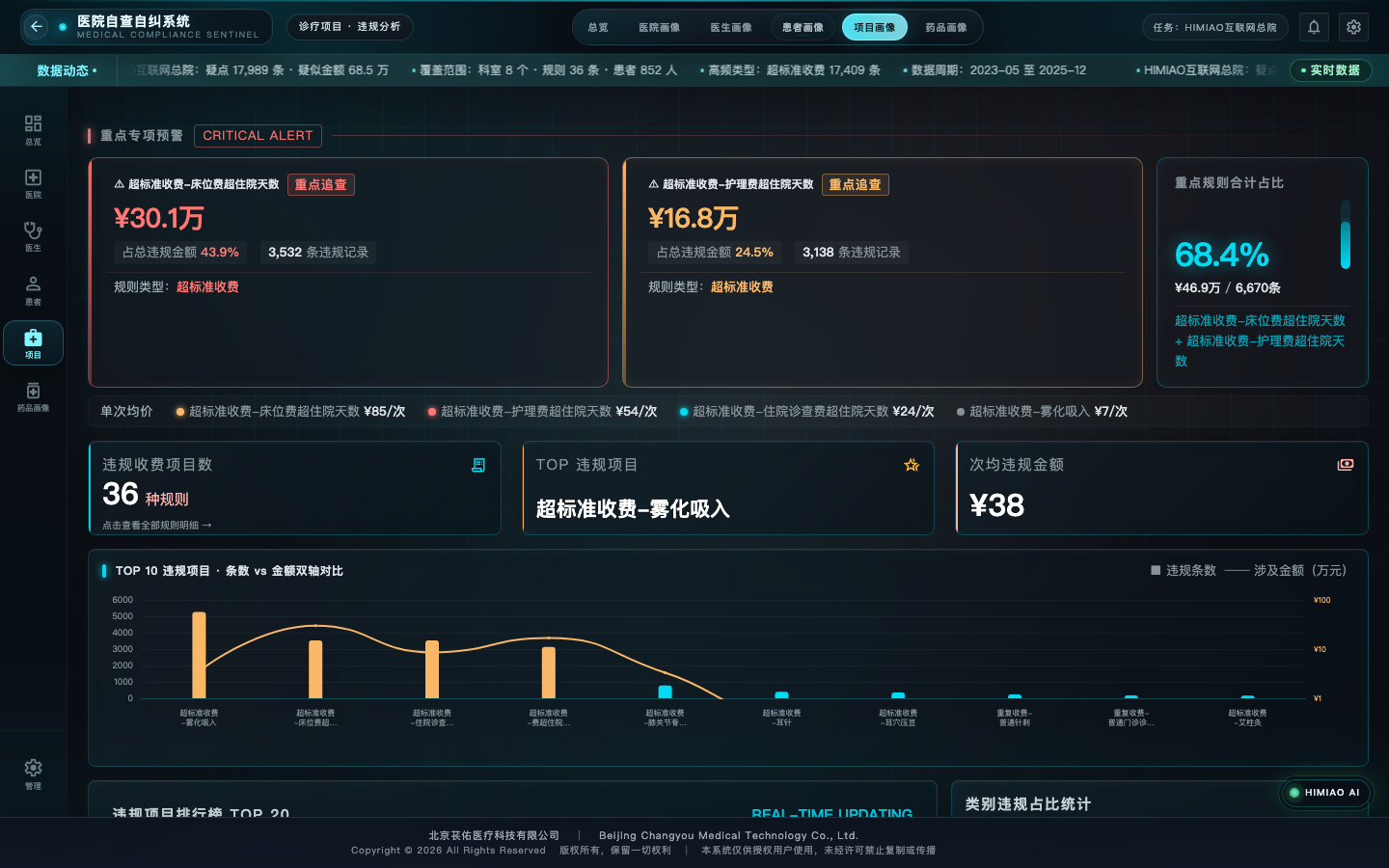
Task: Click 重点追查 tag on 床位费 card
Action: (x=321, y=184)
